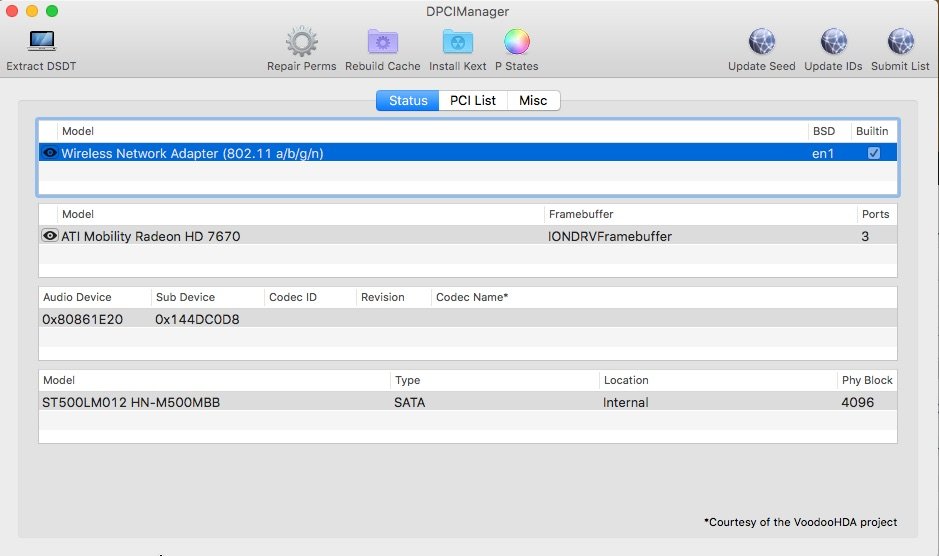The width and height of the screenshot is (939, 556).
Task: Click the Codec Name* column header
Action: tap(472, 297)
